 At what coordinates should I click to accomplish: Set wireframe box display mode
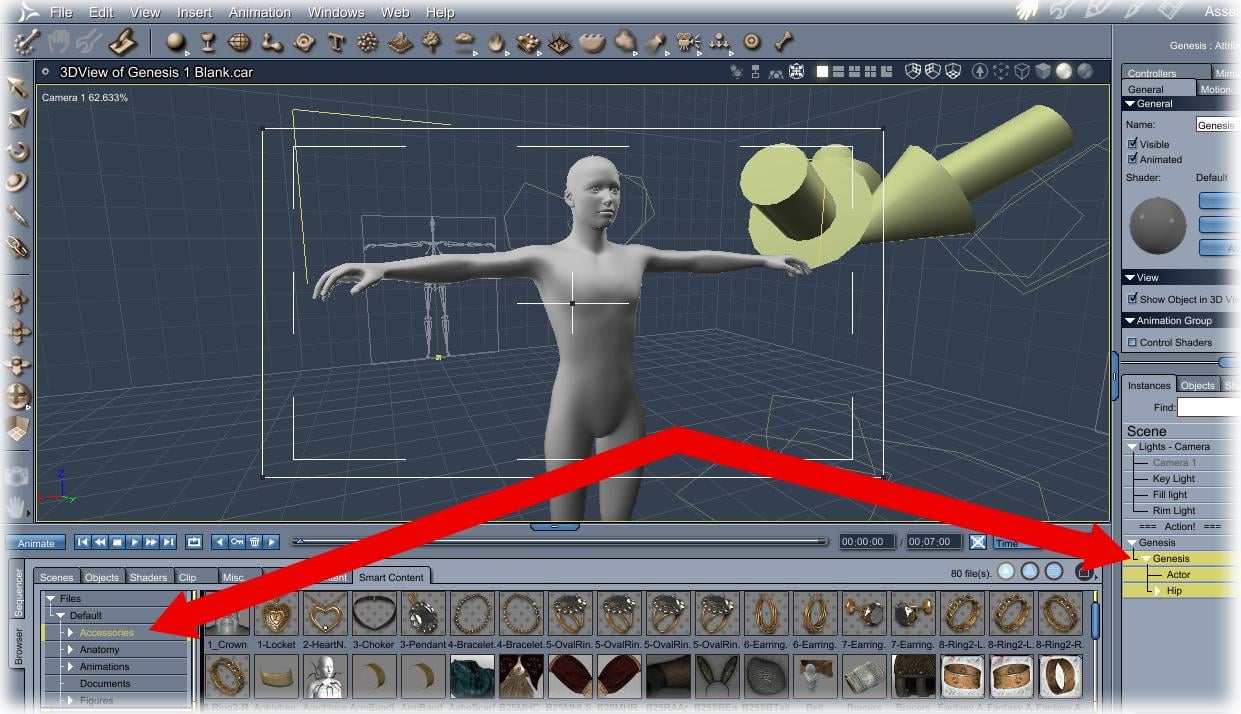click(x=1022, y=71)
